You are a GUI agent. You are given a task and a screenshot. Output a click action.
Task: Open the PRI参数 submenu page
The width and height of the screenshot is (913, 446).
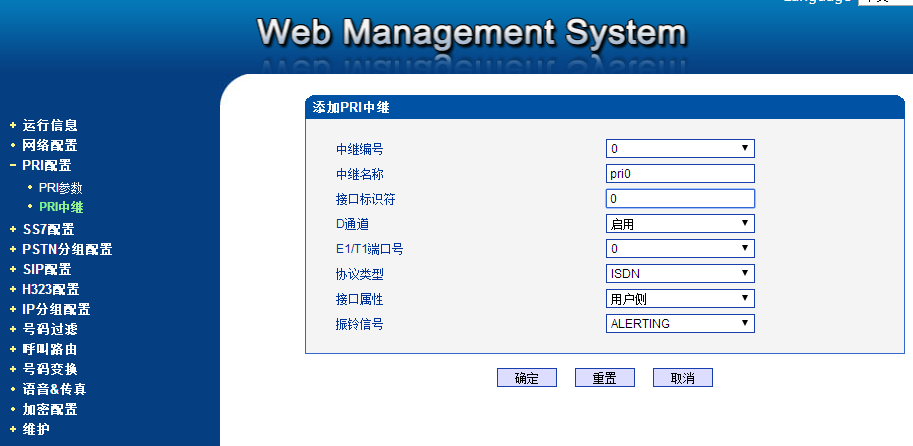pos(60,187)
